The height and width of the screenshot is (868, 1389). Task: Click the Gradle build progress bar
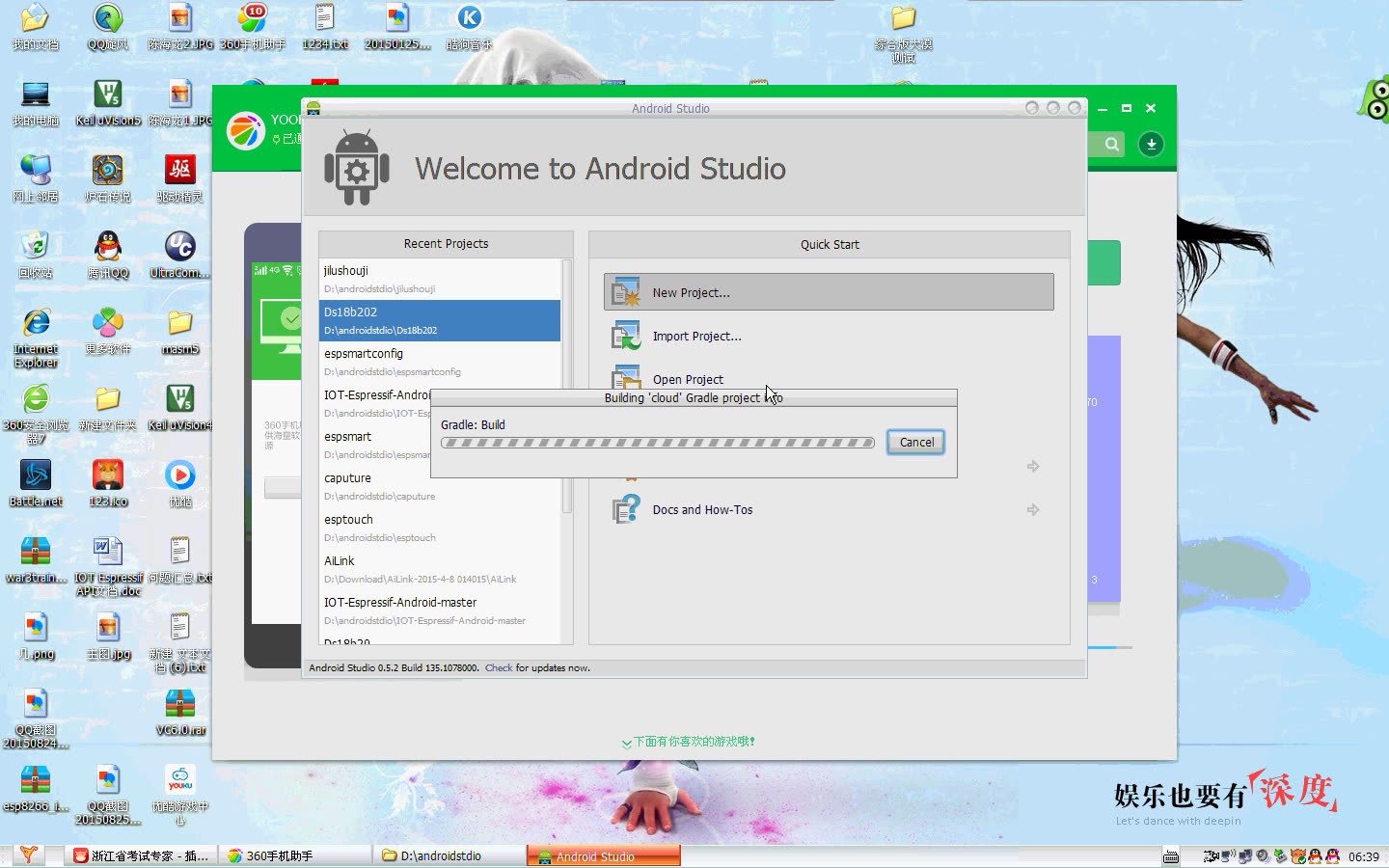point(658,443)
